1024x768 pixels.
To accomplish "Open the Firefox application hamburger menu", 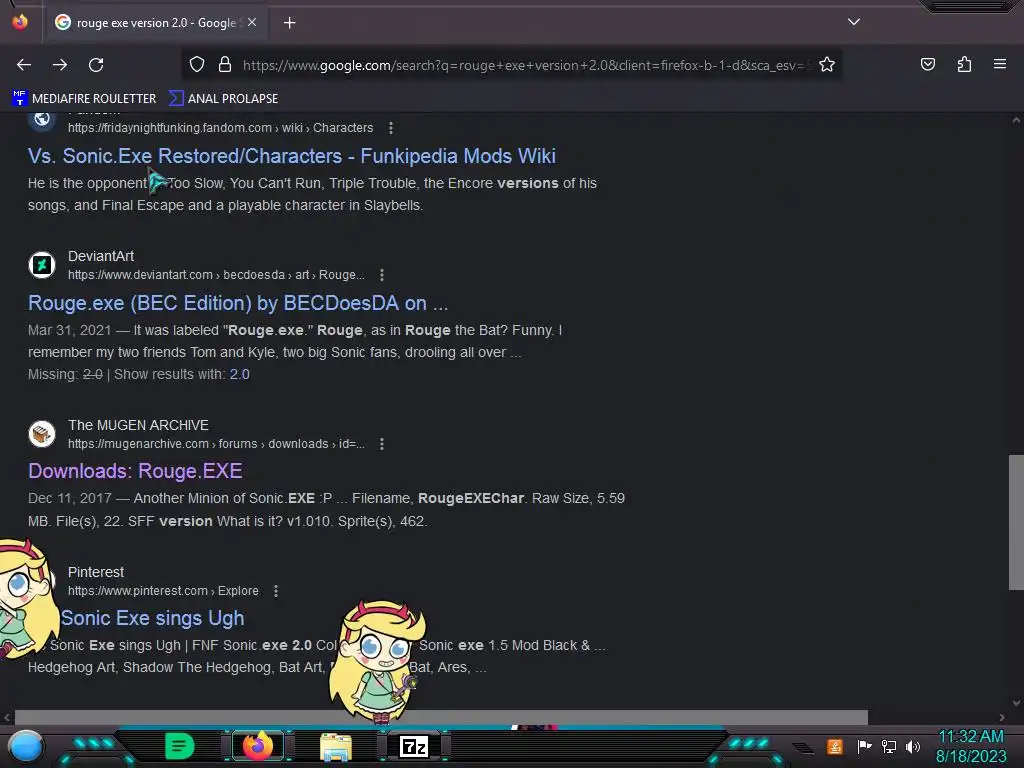I will click(x=1000, y=64).
